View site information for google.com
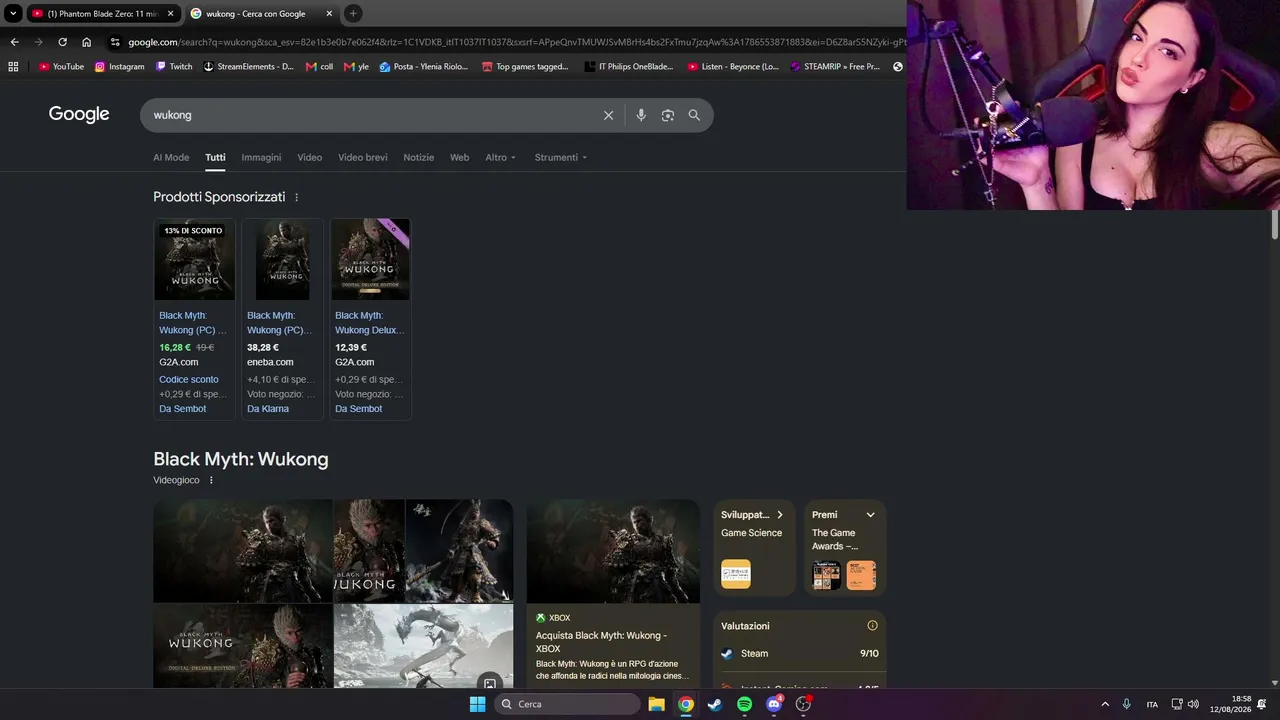Image resolution: width=1280 pixels, height=720 pixels. 115,42
